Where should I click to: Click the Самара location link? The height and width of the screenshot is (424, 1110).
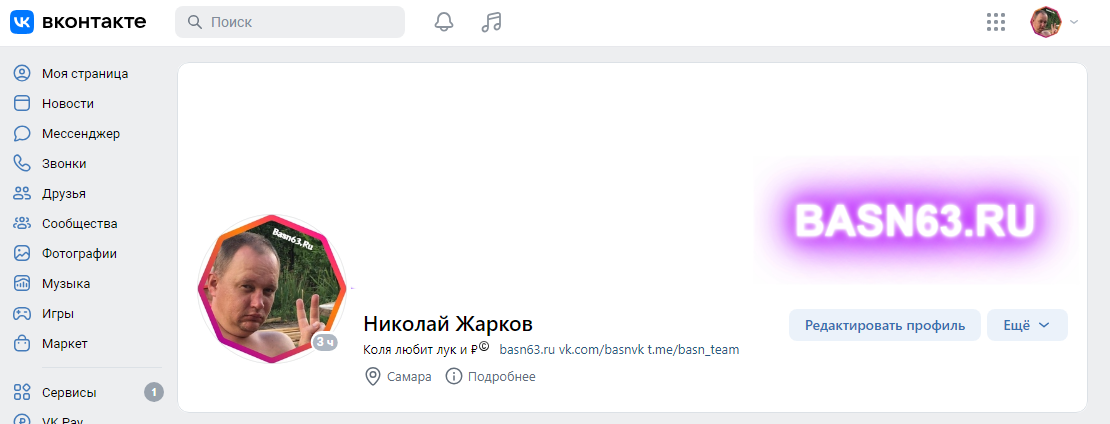[409, 377]
